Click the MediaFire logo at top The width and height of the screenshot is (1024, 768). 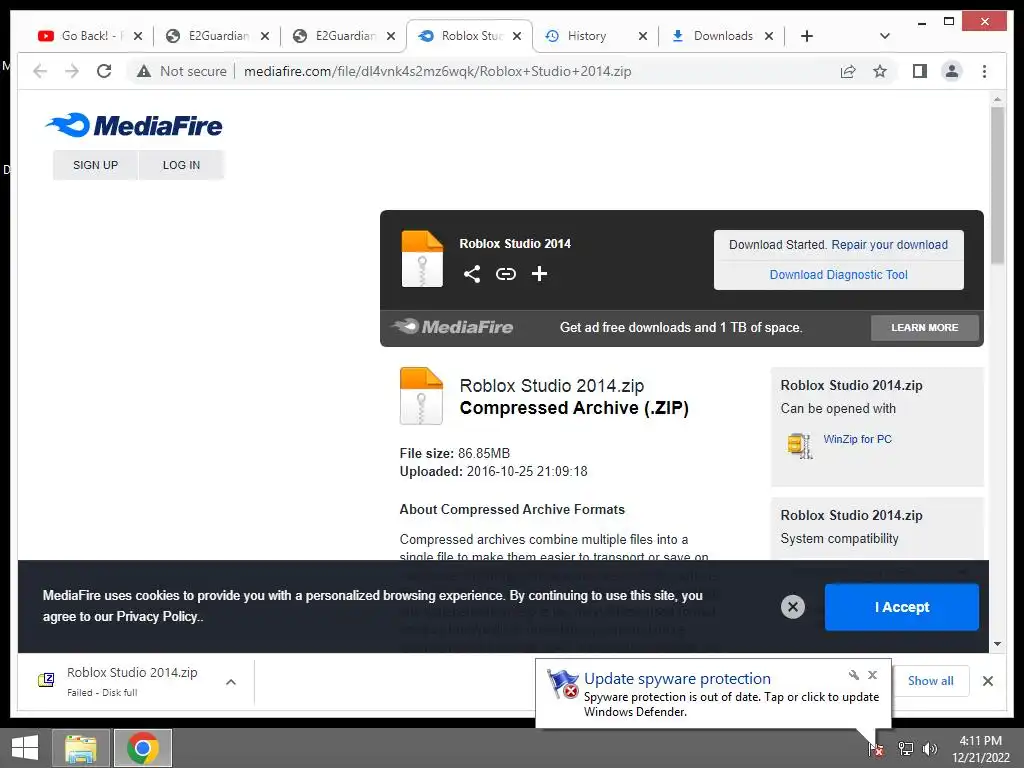click(x=134, y=125)
